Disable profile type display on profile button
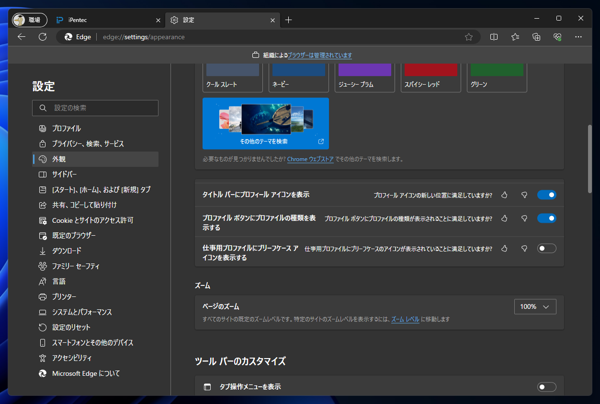600x404 pixels. click(546, 218)
